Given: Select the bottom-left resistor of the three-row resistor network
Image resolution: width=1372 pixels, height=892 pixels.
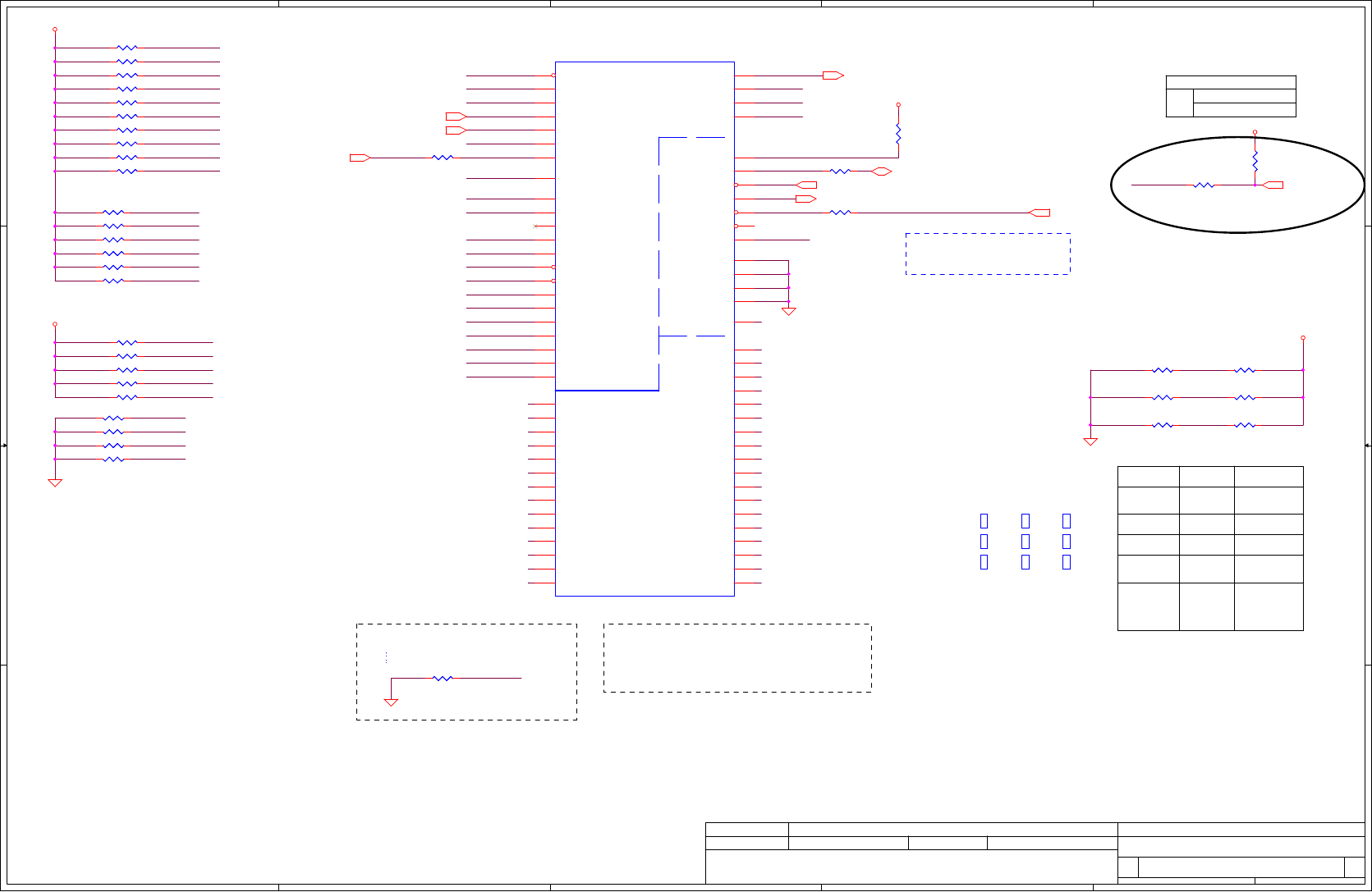Looking at the screenshot, I should pyautogui.click(x=1163, y=426).
